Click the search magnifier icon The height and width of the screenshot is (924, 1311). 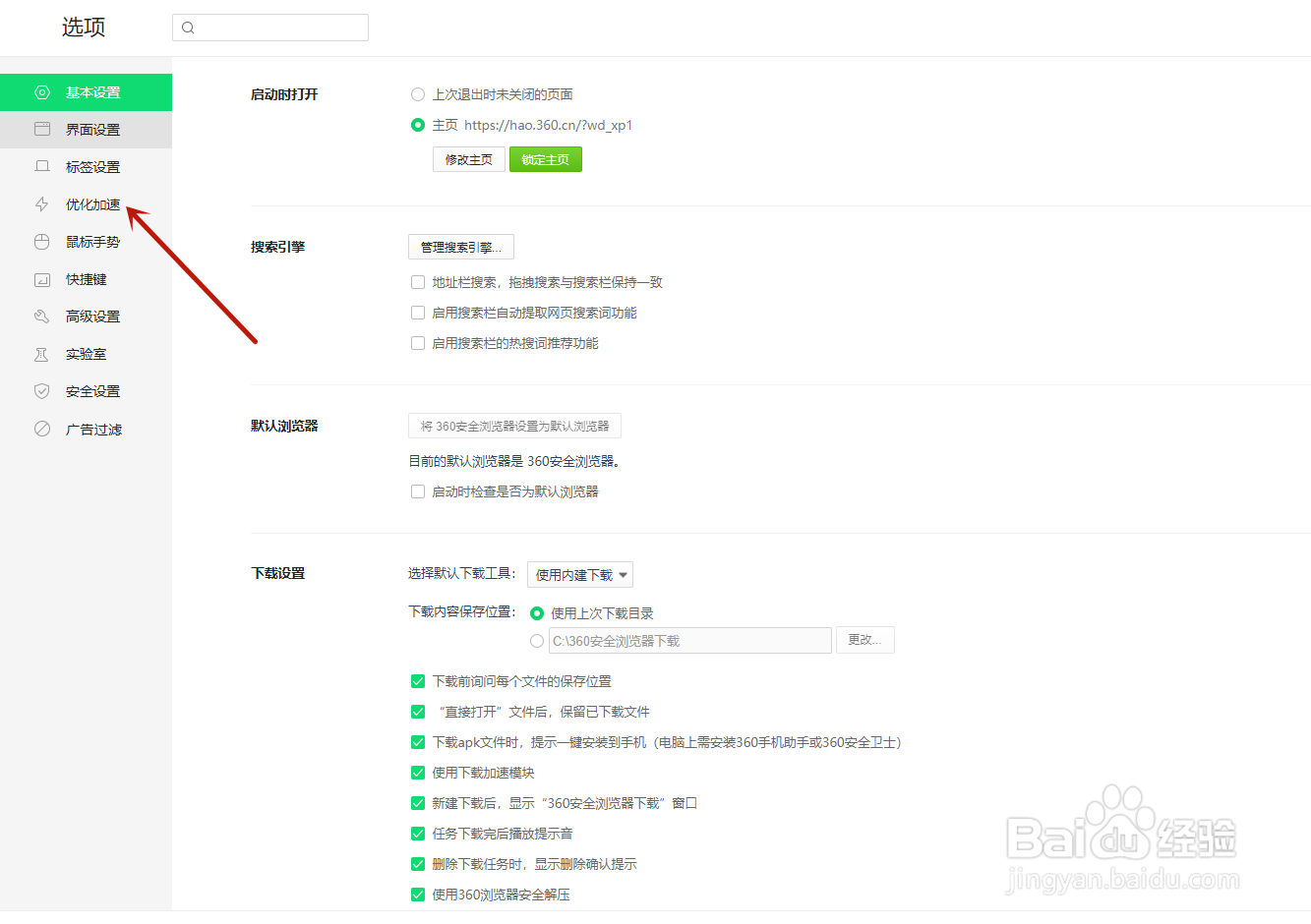click(x=188, y=28)
